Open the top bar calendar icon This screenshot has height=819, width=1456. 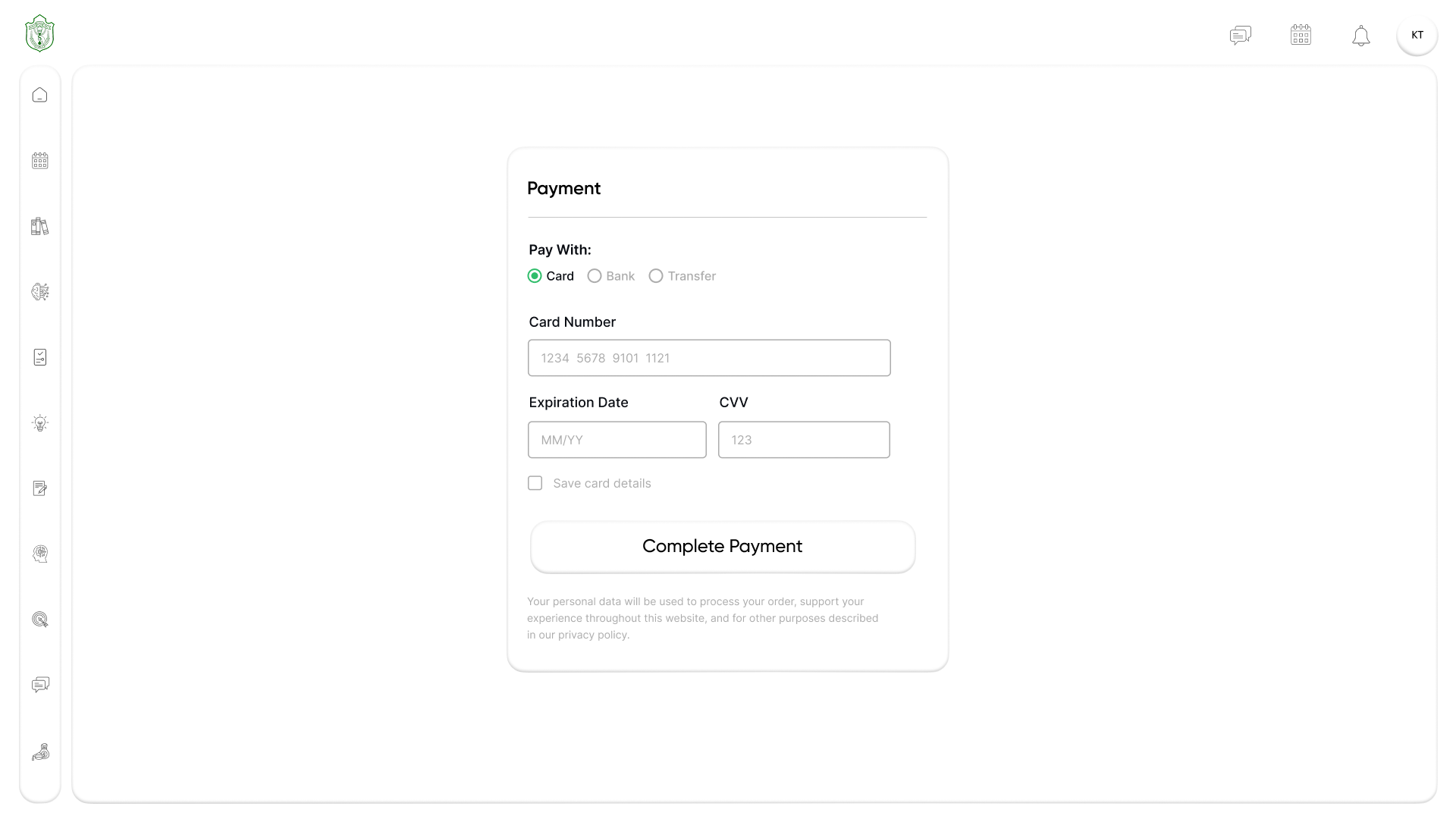[1301, 34]
